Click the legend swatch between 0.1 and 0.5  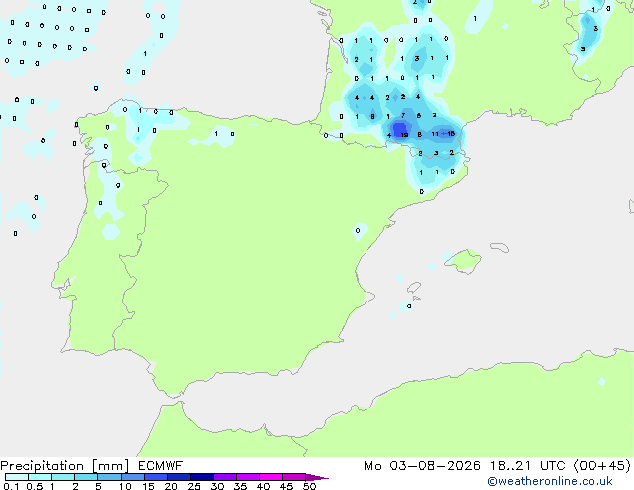click(x=17, y=477)
